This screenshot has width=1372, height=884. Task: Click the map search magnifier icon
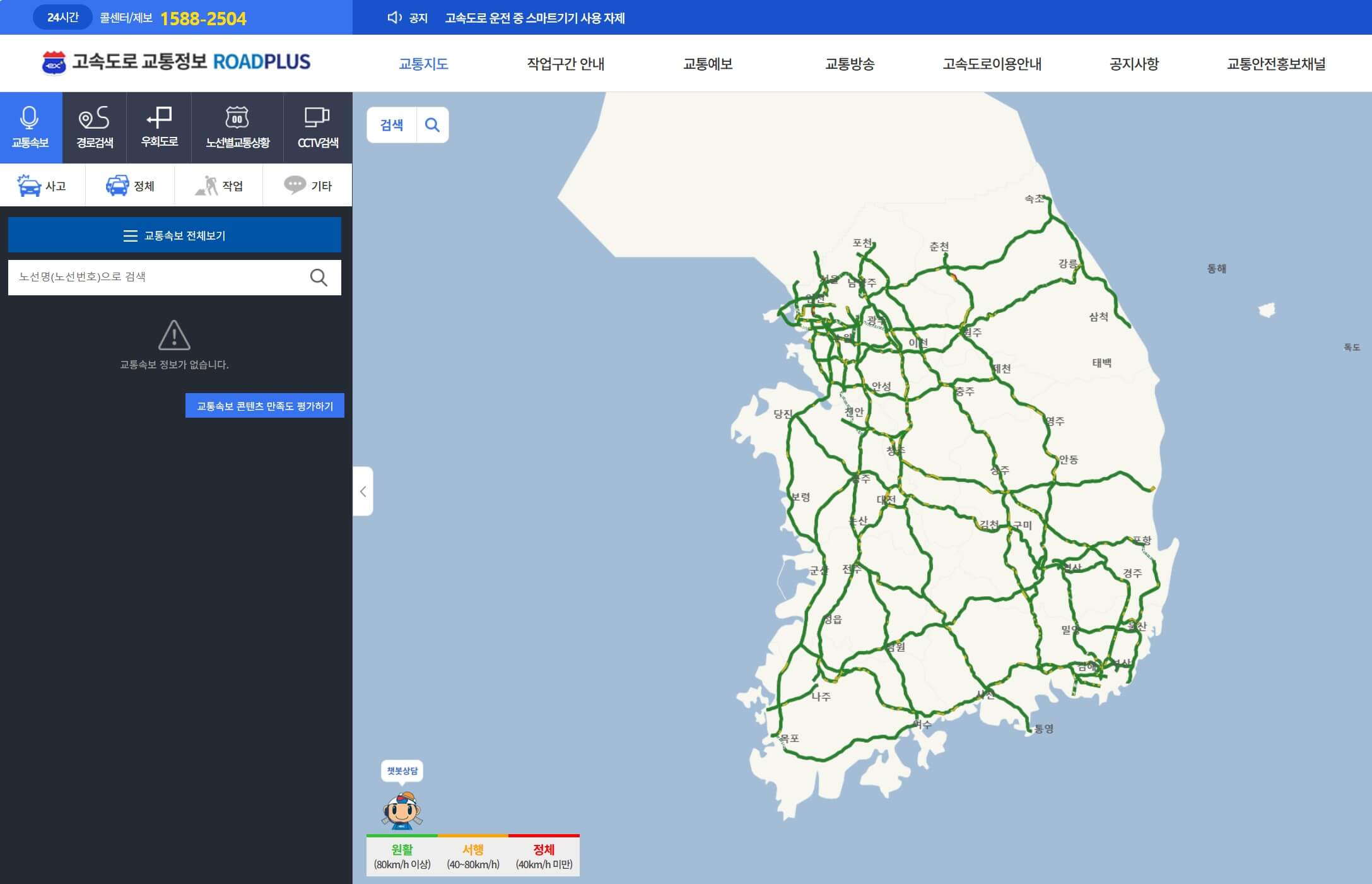(x=432, y=125)
